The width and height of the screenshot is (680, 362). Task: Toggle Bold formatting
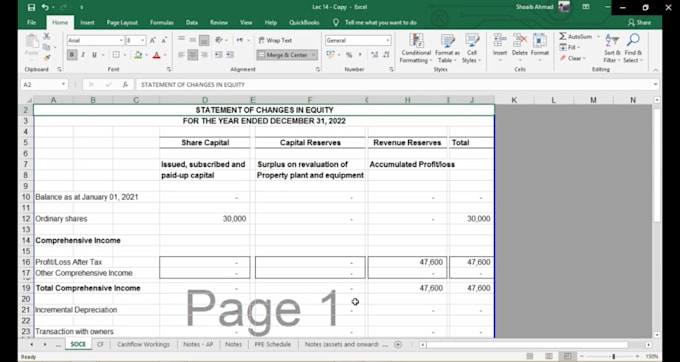(72, 55)
